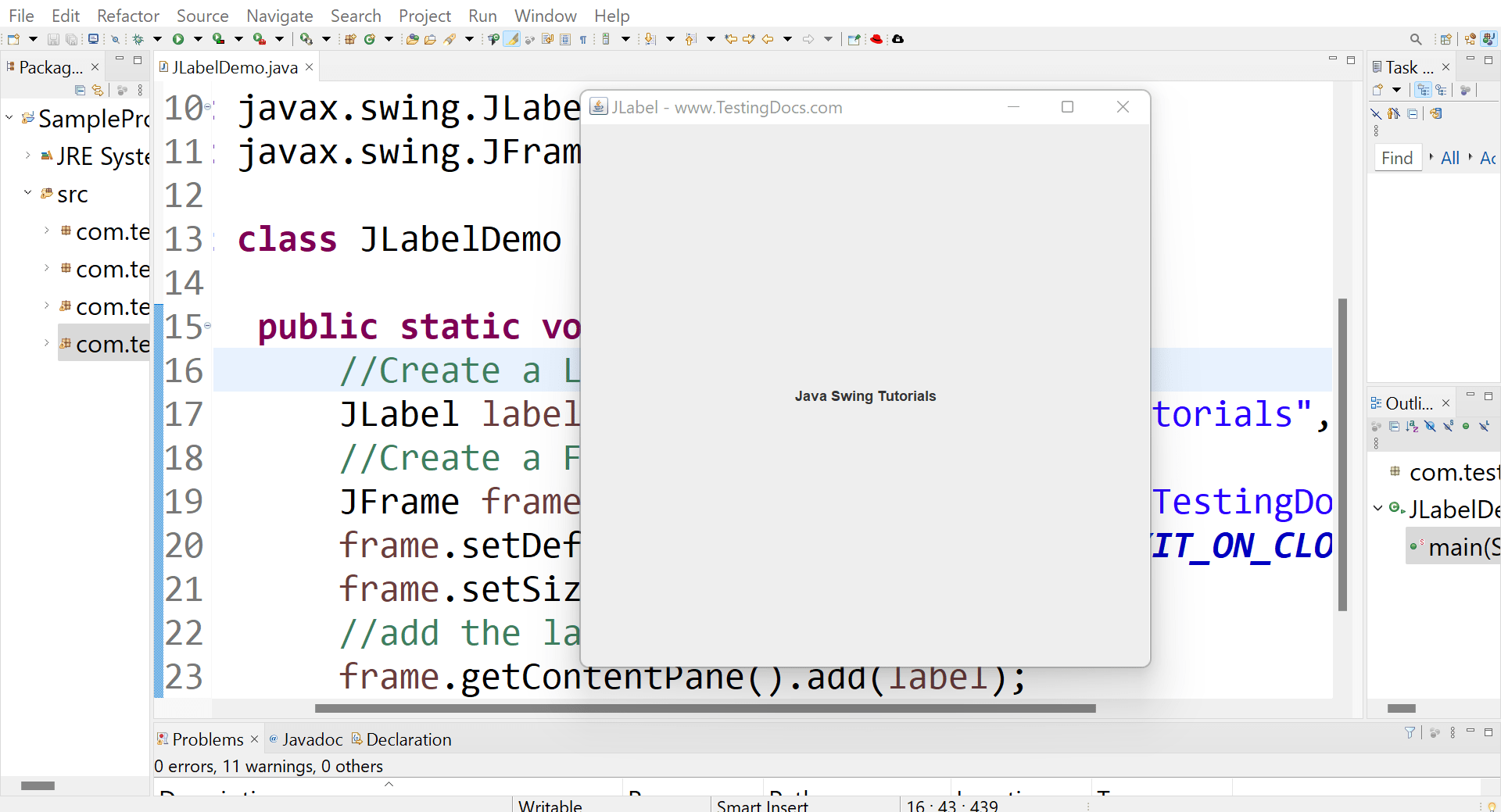Viewport: 1501px width, 812px height.
Task: Click the New file toolbar icon
Action: [x=13, y=39]
